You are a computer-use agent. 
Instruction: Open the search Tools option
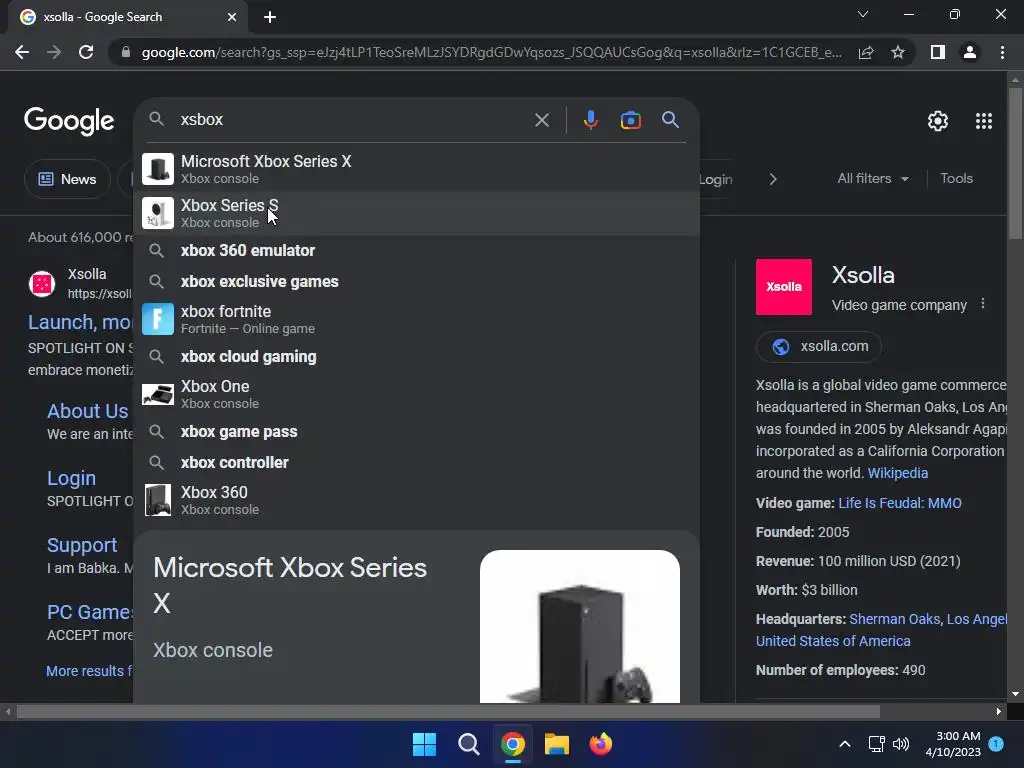tap(957, 178)
